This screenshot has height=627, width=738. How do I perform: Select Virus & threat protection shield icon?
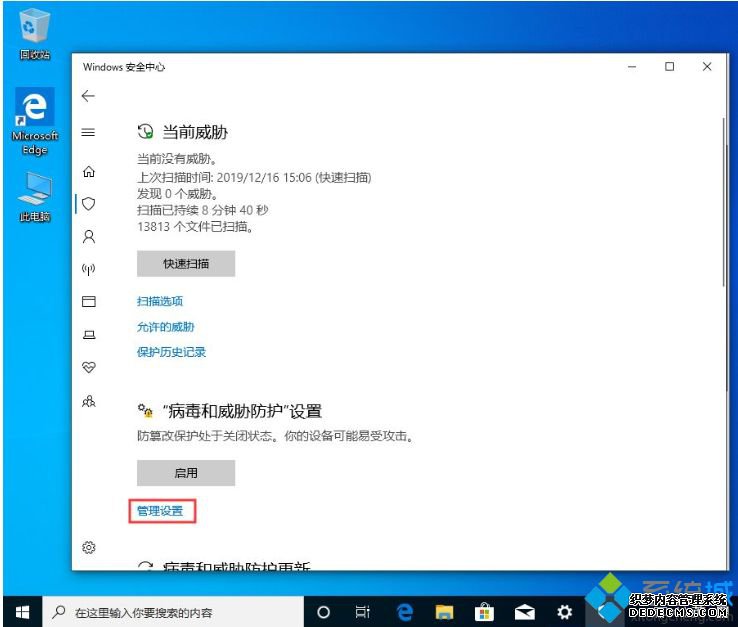pyautogui.click(x=88, y=204)
